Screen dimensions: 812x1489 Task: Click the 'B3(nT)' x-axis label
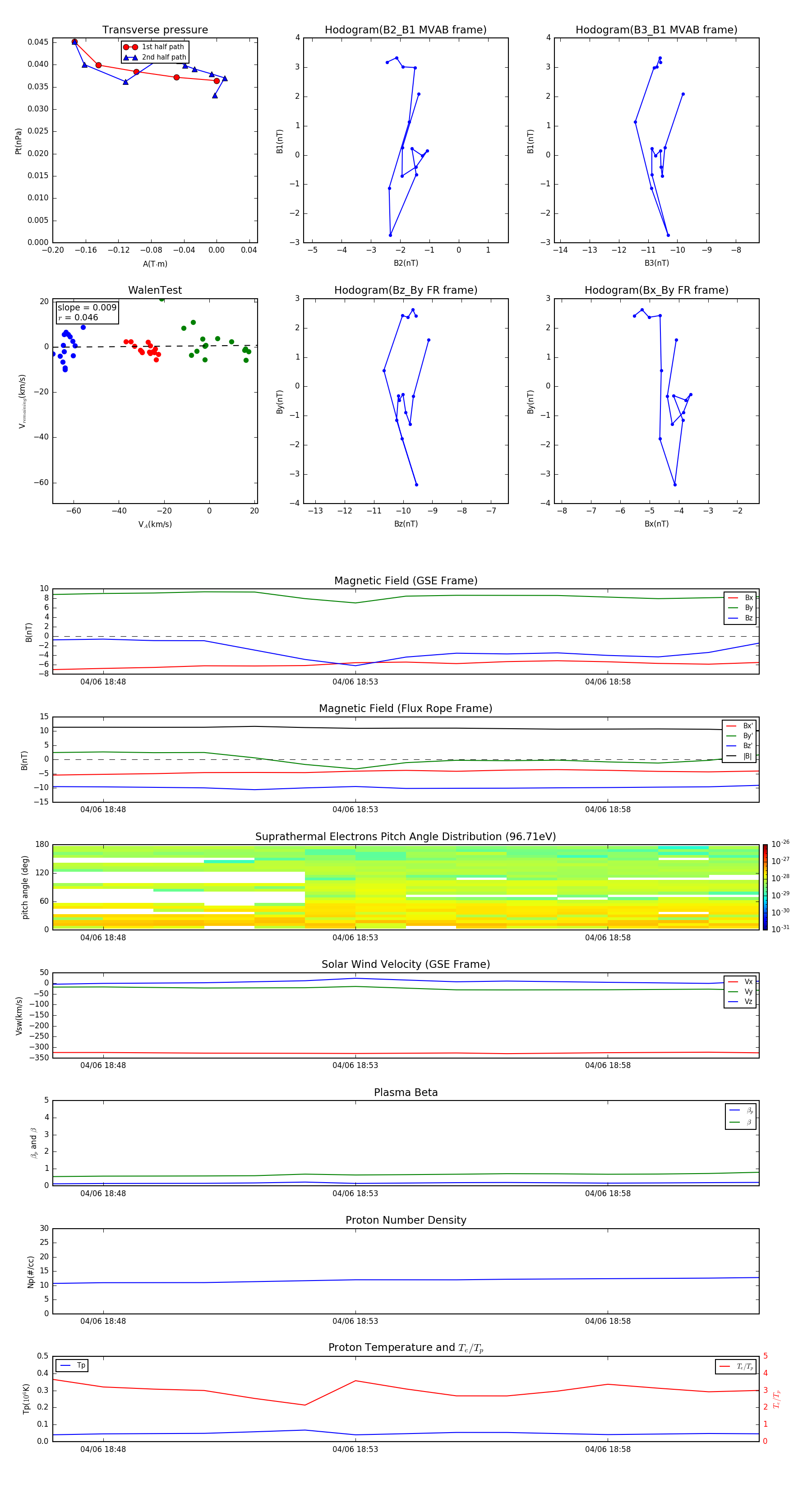coord(656,263)
